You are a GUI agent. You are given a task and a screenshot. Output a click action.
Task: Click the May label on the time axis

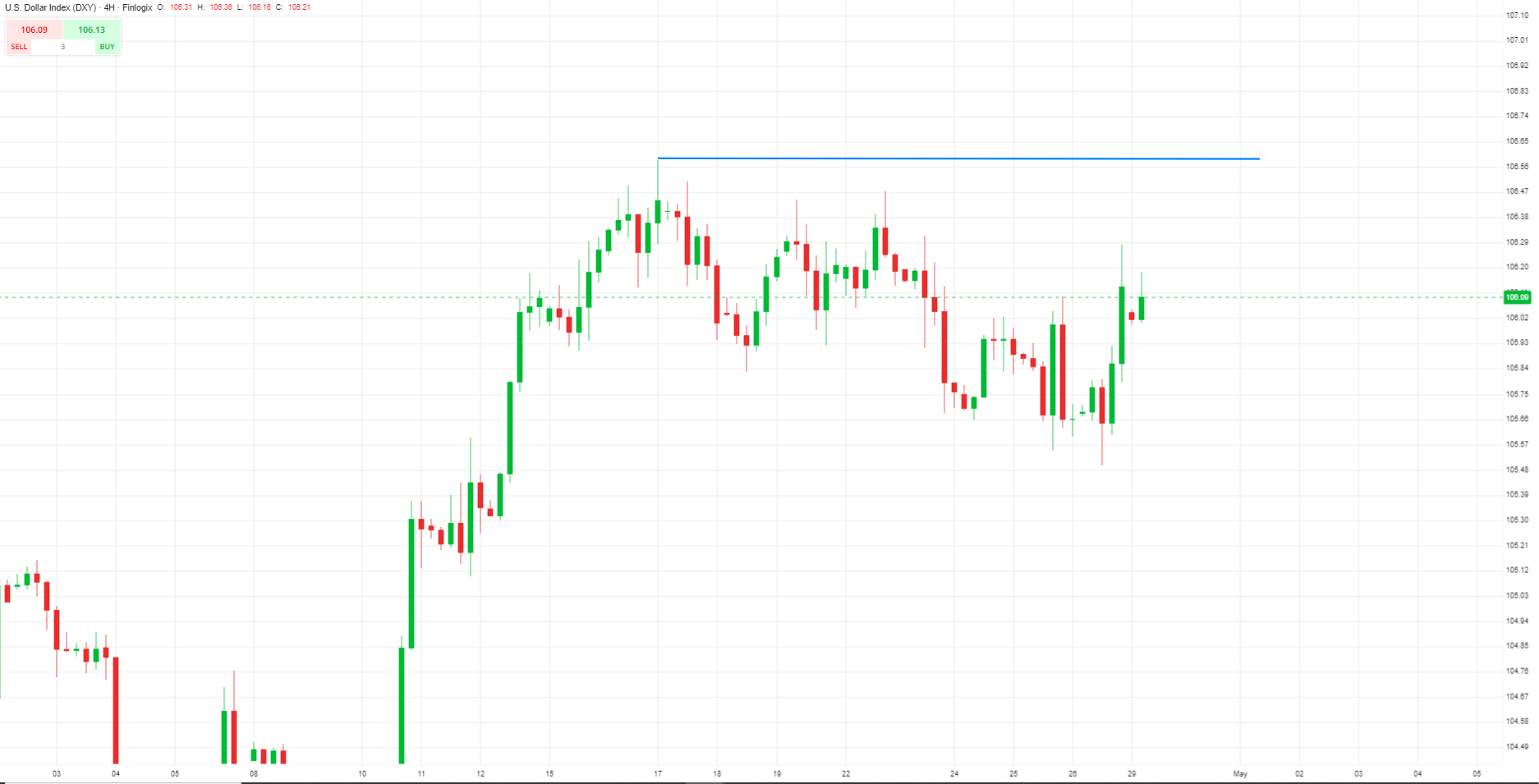point(1240,773)
